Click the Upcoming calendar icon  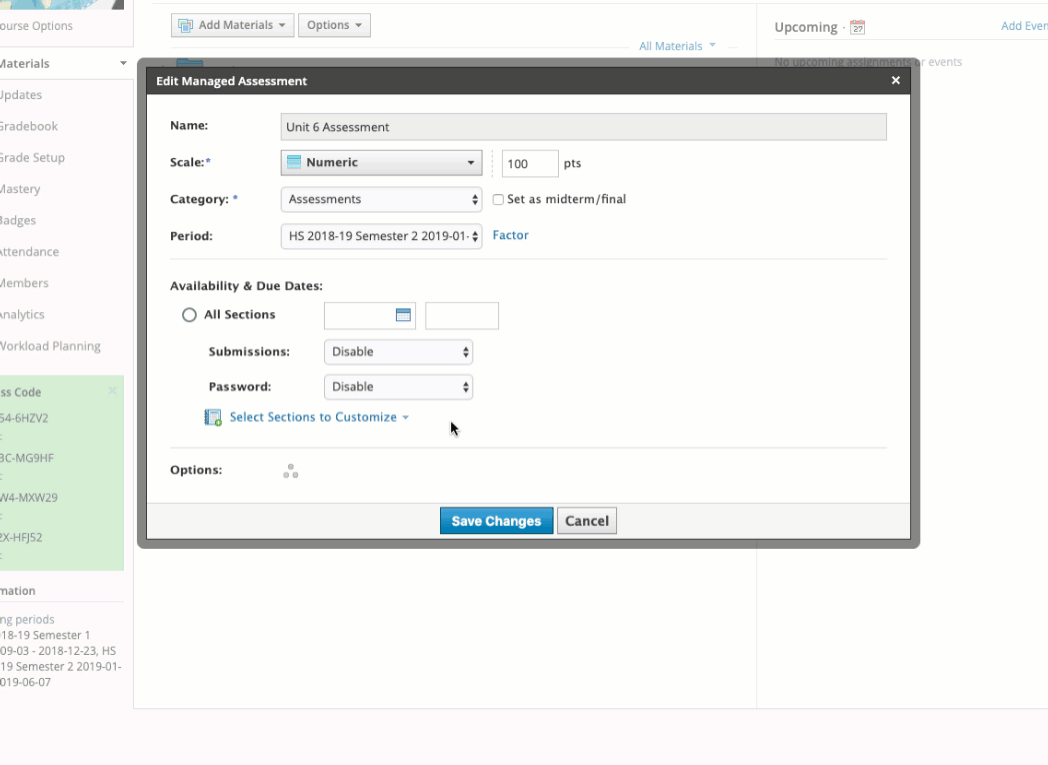tap(857, 28)
